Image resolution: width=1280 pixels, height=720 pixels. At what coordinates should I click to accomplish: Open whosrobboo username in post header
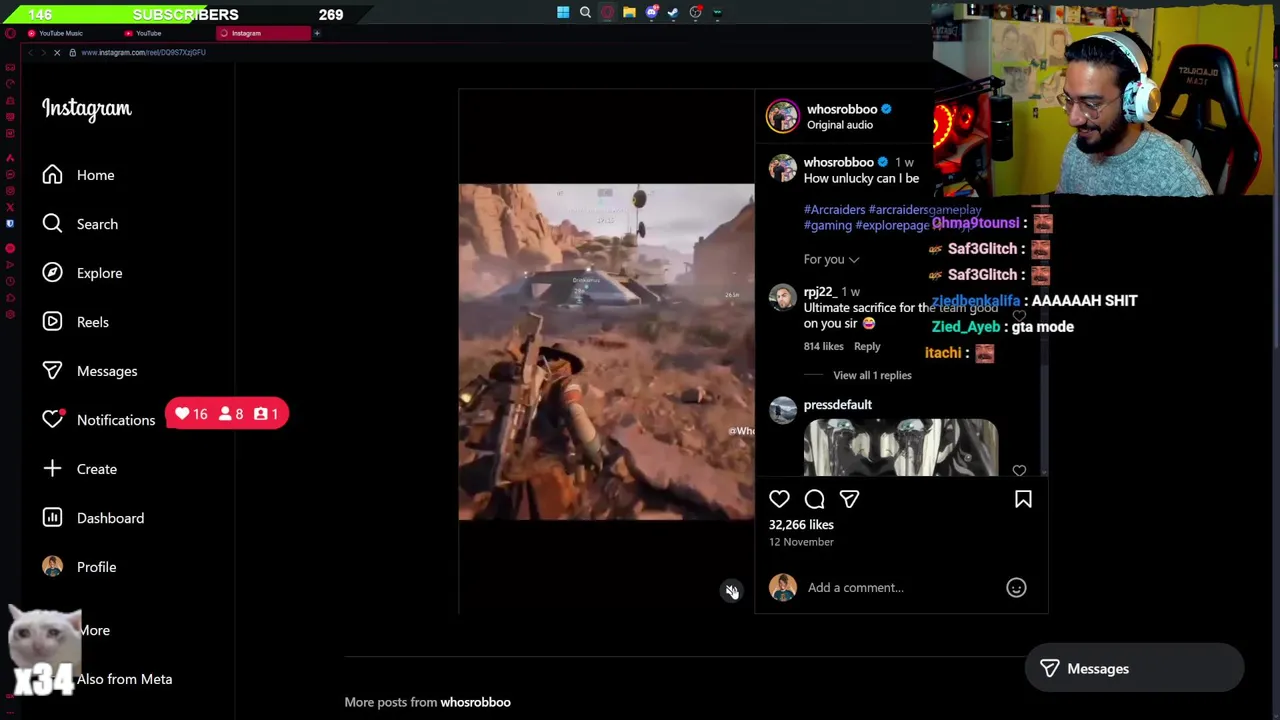[842, 109]
